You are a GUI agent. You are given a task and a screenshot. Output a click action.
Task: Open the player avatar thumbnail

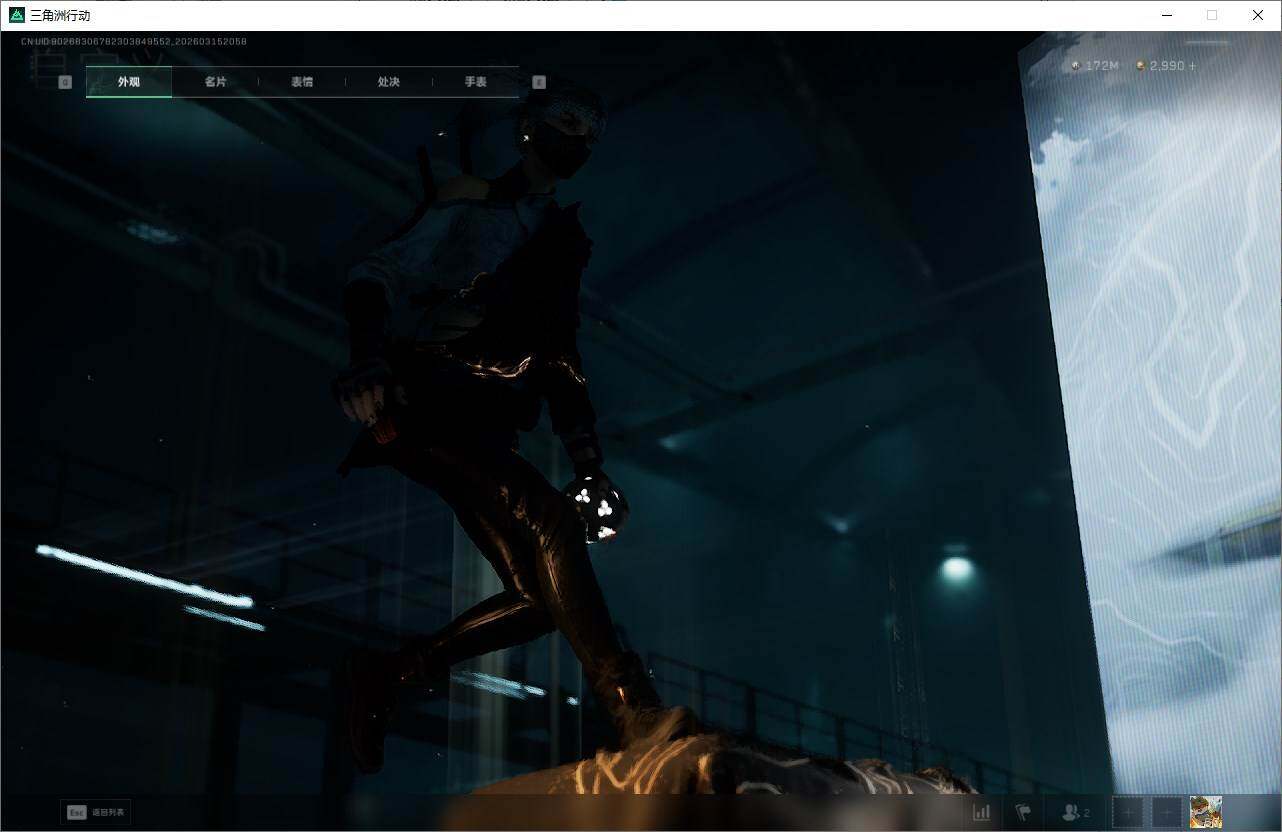[x=1206, y=812]
